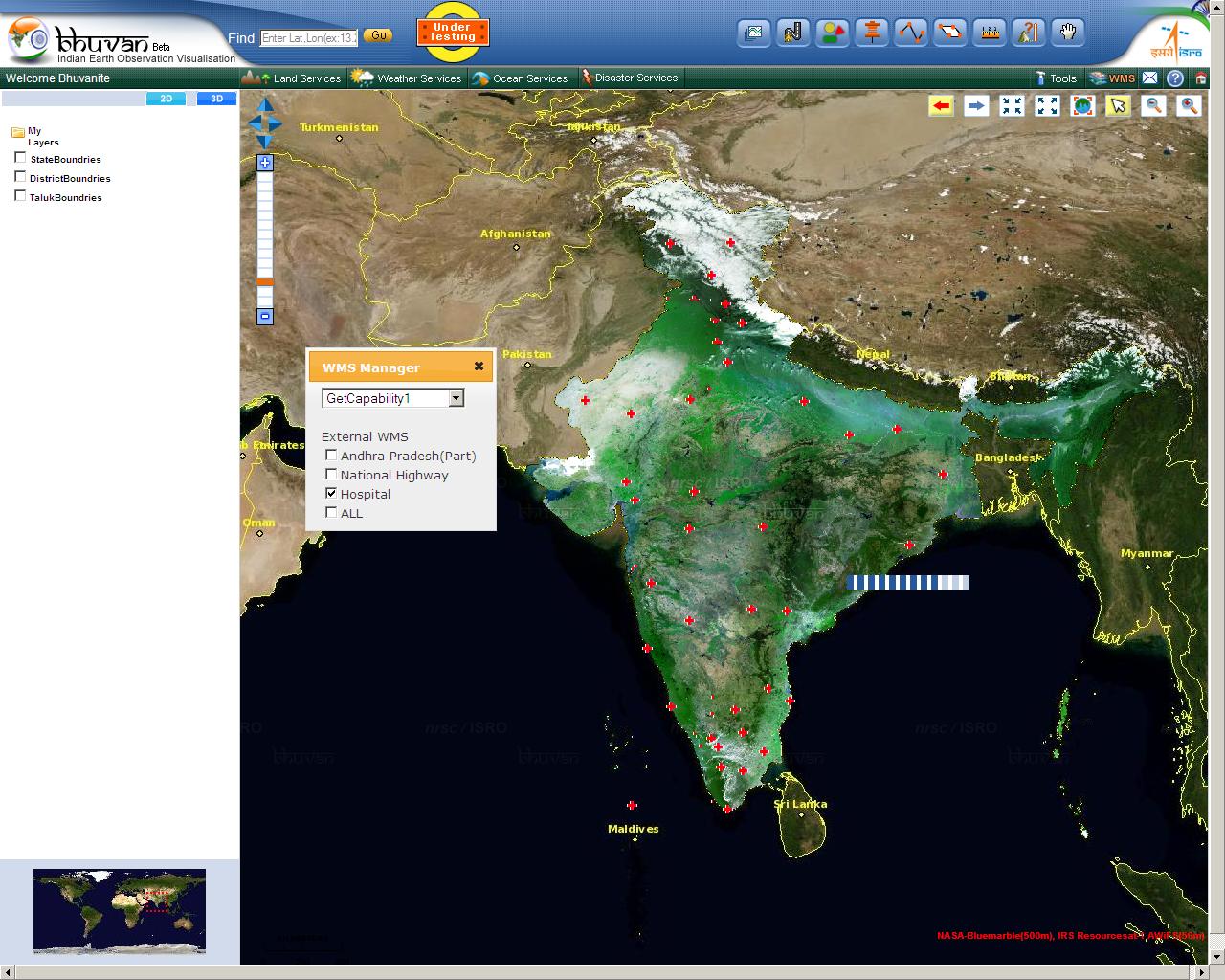This screenshot has height=980, width=1225.
Task: Click the expand-outward arrows full extent icon
Action: click(x=1047, y=106)
